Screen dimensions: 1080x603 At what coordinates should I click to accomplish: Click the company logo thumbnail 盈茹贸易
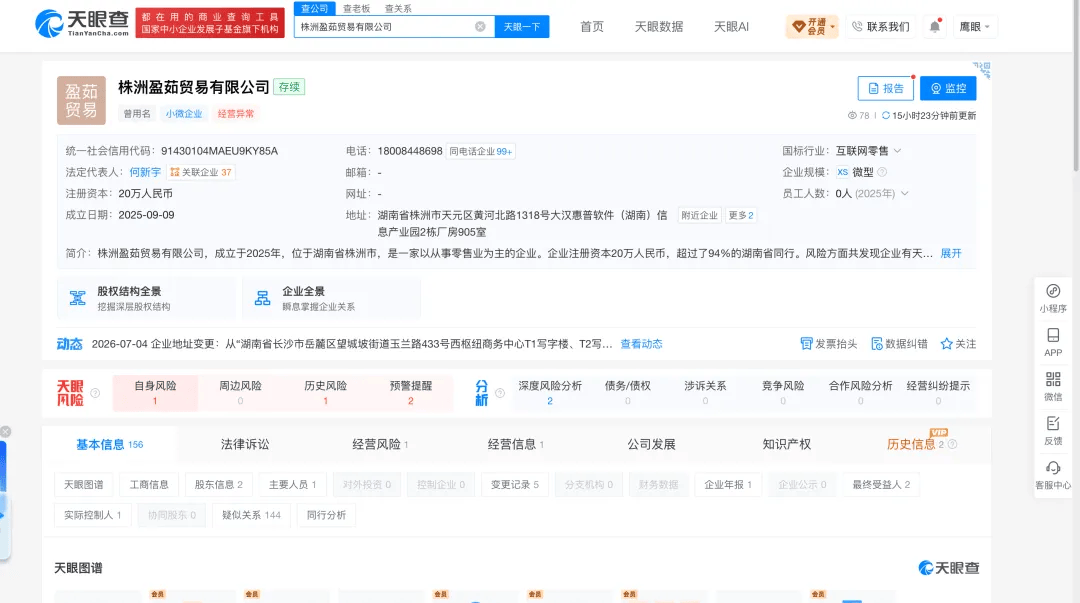point(81,101)
